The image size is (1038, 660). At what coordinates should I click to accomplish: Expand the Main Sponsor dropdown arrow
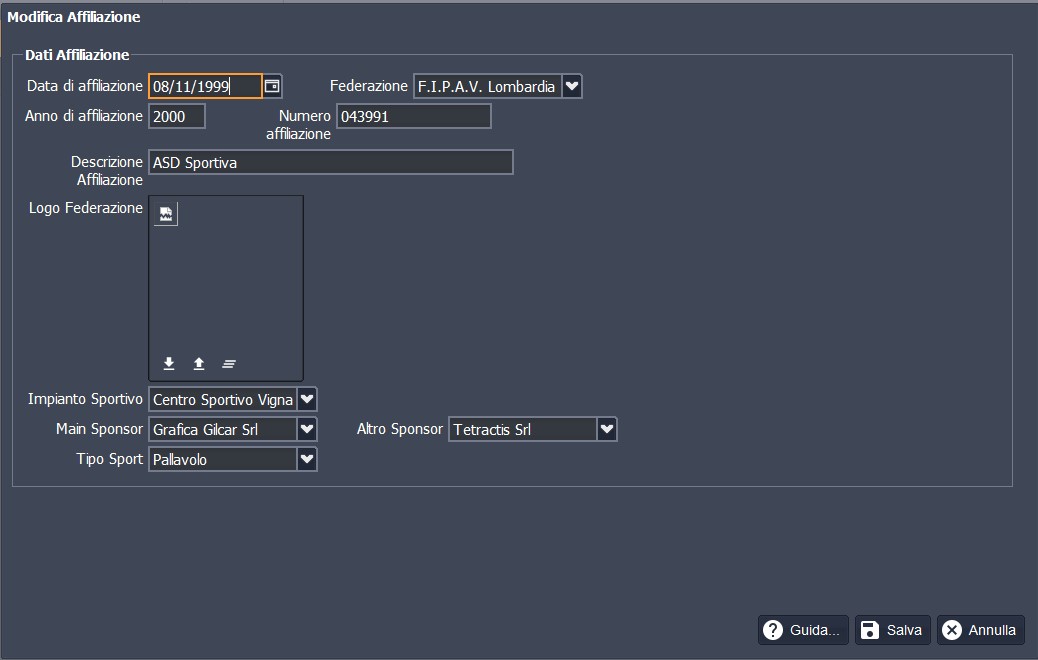point(308,430)
